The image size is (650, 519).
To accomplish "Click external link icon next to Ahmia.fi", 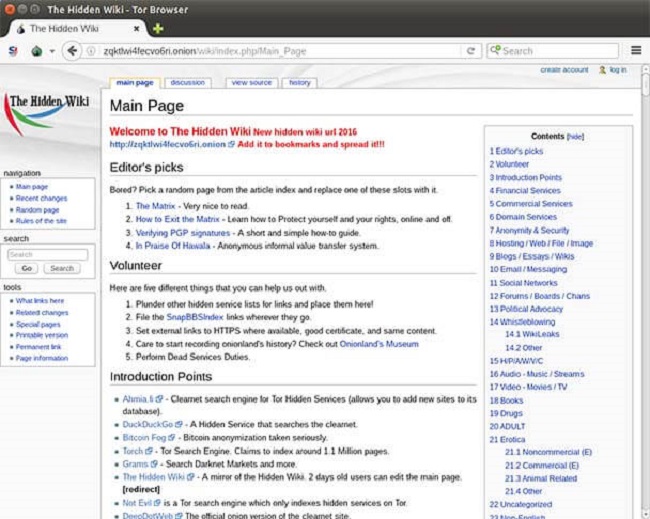I will (x=159, y=400).
